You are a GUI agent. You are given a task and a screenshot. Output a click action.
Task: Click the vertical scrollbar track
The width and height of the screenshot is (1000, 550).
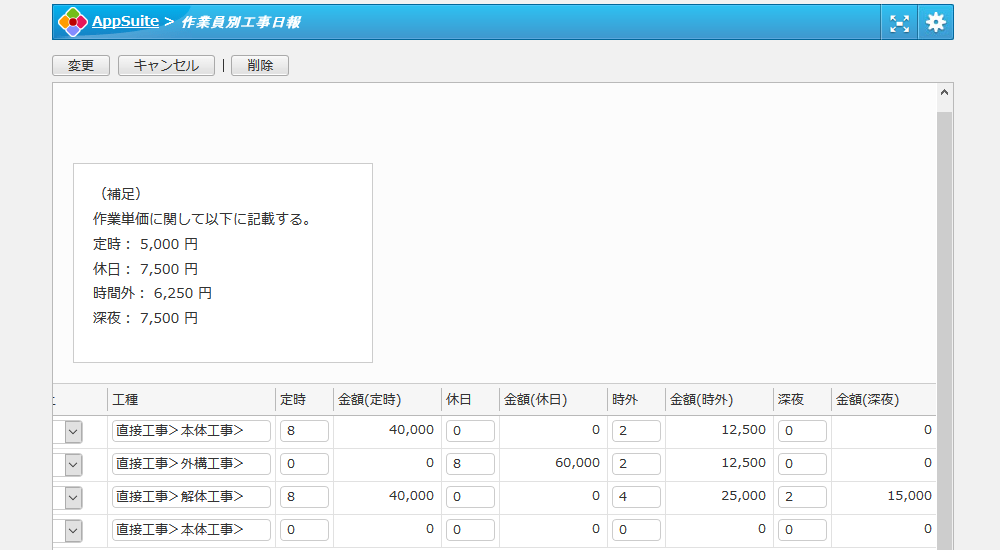[x=944, y=300]
